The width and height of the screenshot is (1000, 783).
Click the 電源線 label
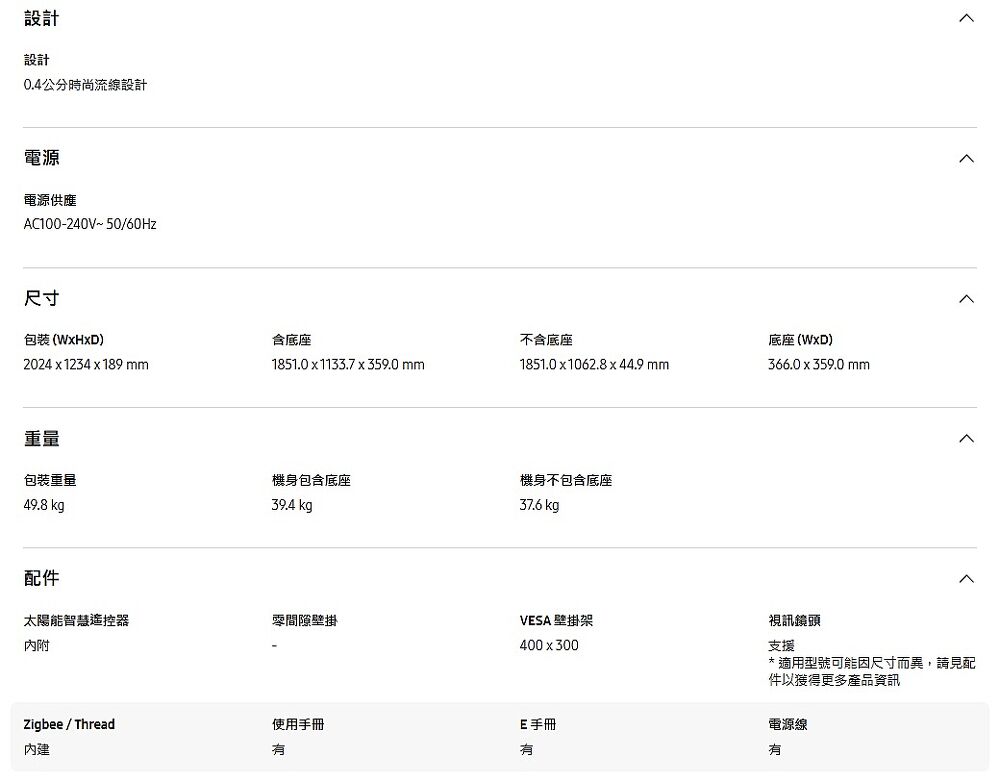pyautogui.click(x=788, y=724)
